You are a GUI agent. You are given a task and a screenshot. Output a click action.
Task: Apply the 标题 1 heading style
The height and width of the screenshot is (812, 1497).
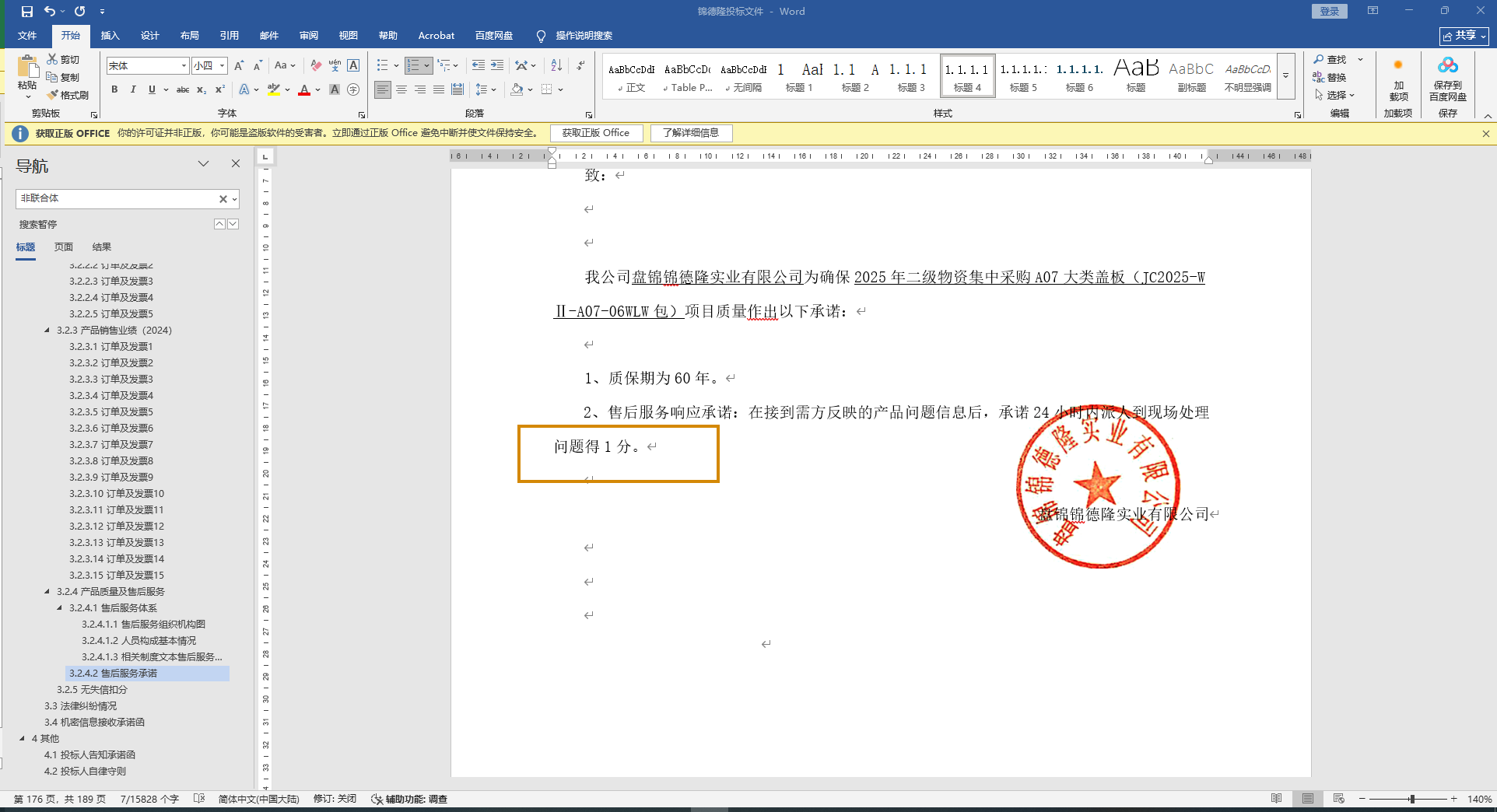(799, 76)
